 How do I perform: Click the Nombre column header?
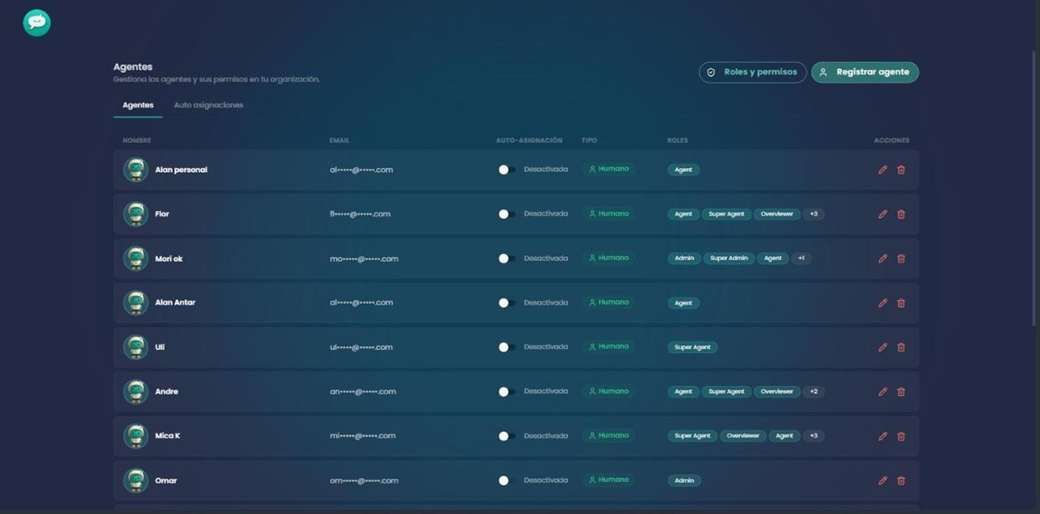[137, 141]
